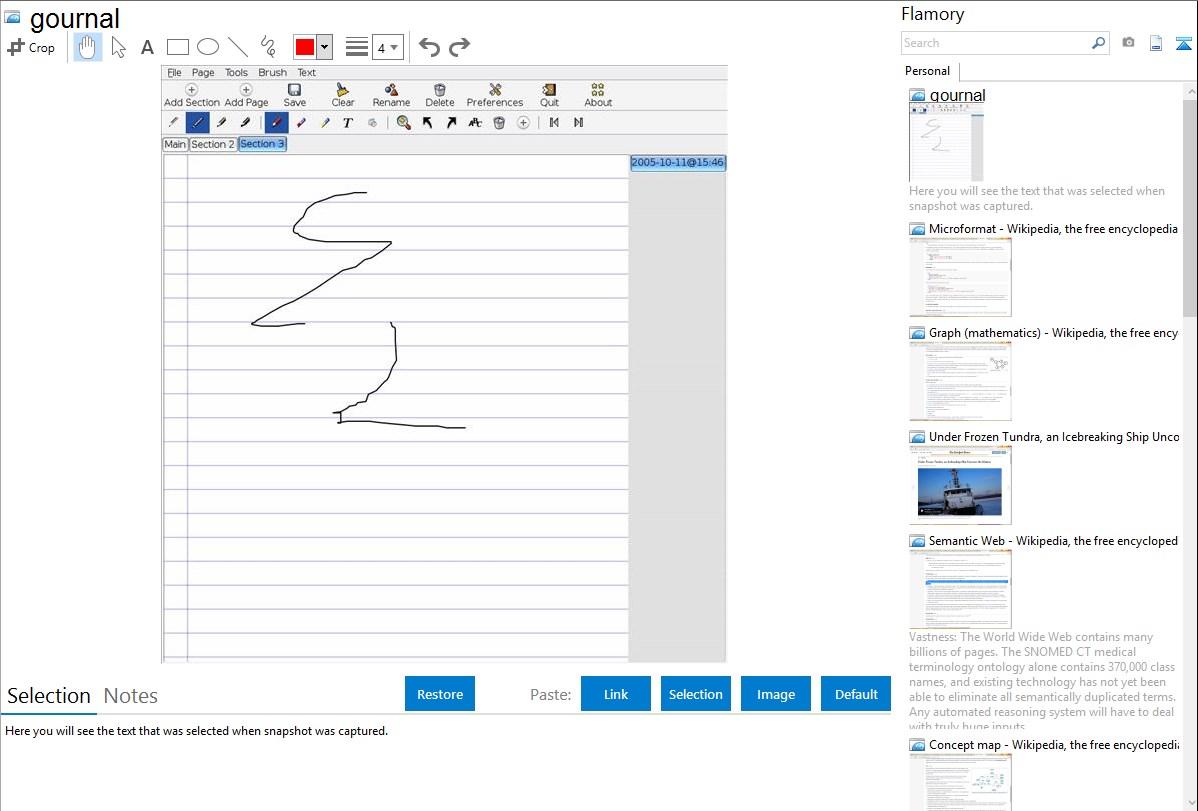Open Preferences from the toolbar
Image resolution: width=1198 pixels, height=811 pixels.
[x=494, y=96]
